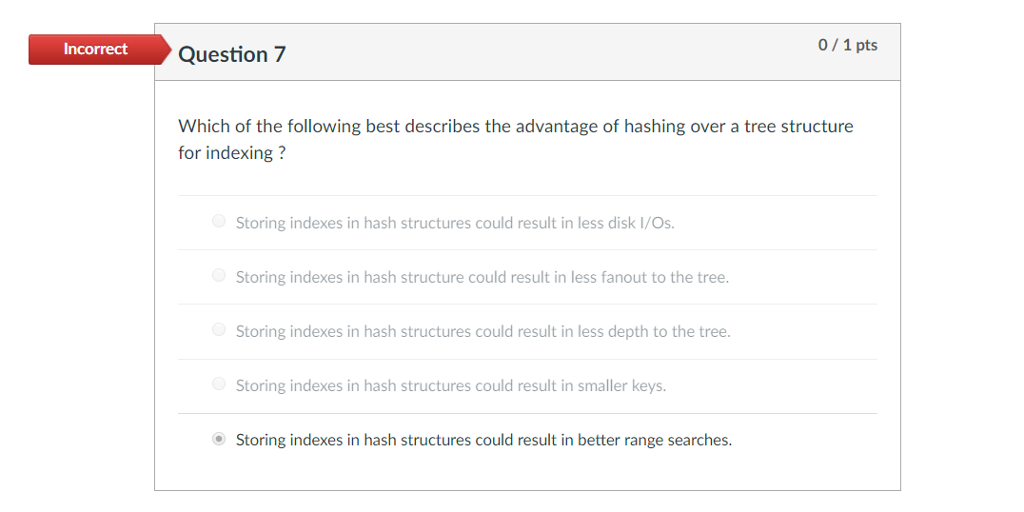Click the arrow tip of the Incorrect flag
Screen dimensions: 1024x512
167,50
